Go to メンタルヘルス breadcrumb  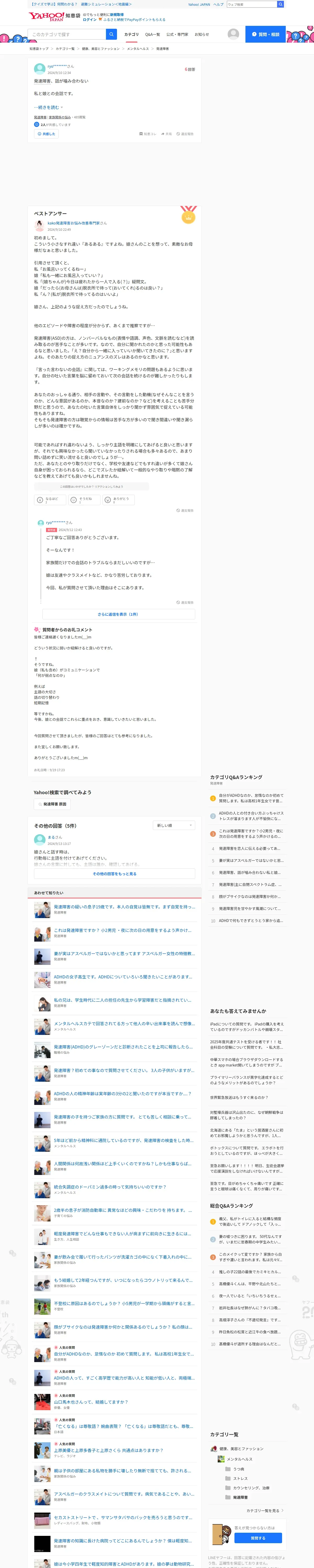click(138, 49)
